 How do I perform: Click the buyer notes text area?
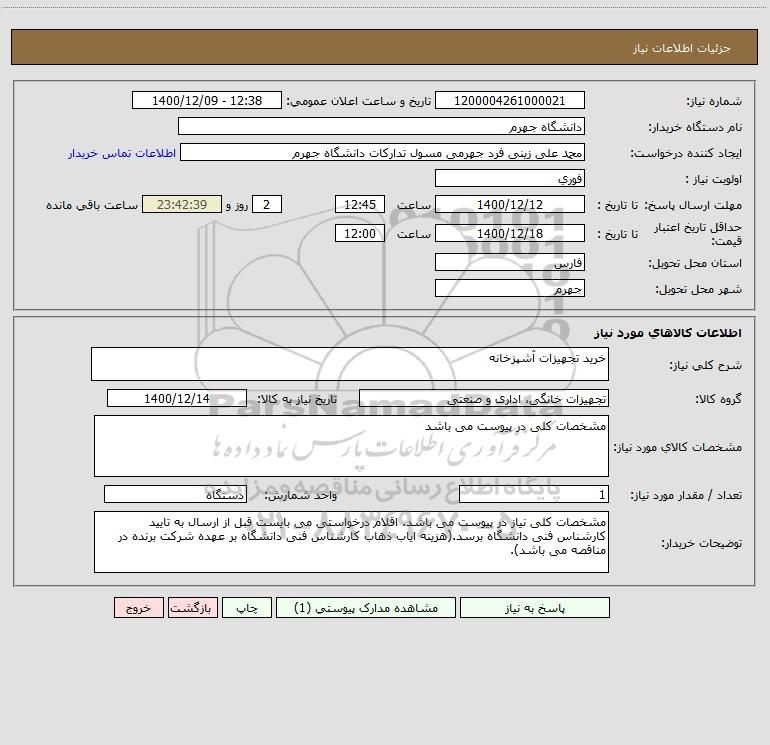tap(351, 542)
